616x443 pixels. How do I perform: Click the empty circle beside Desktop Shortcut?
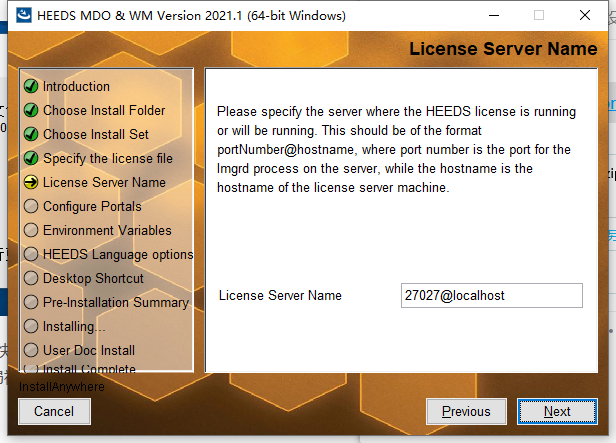[31, 278]
